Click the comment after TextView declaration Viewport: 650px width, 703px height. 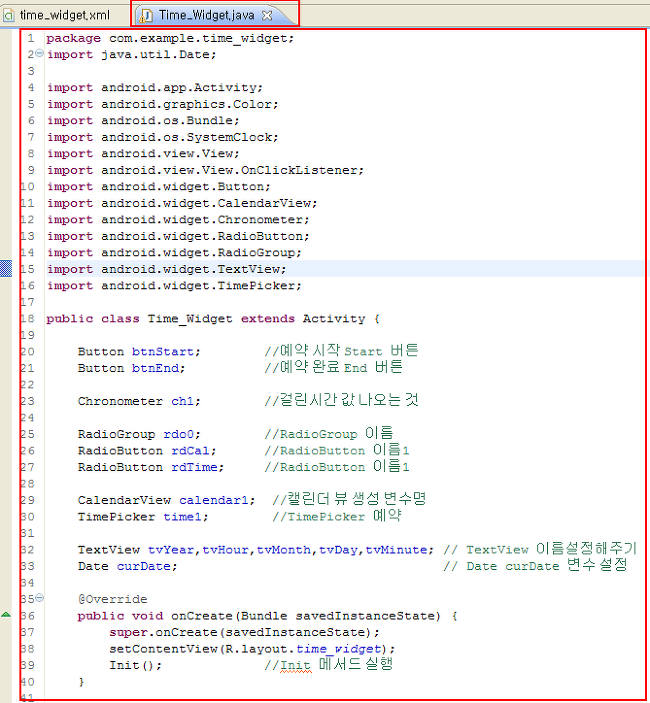tap(540, 549)
